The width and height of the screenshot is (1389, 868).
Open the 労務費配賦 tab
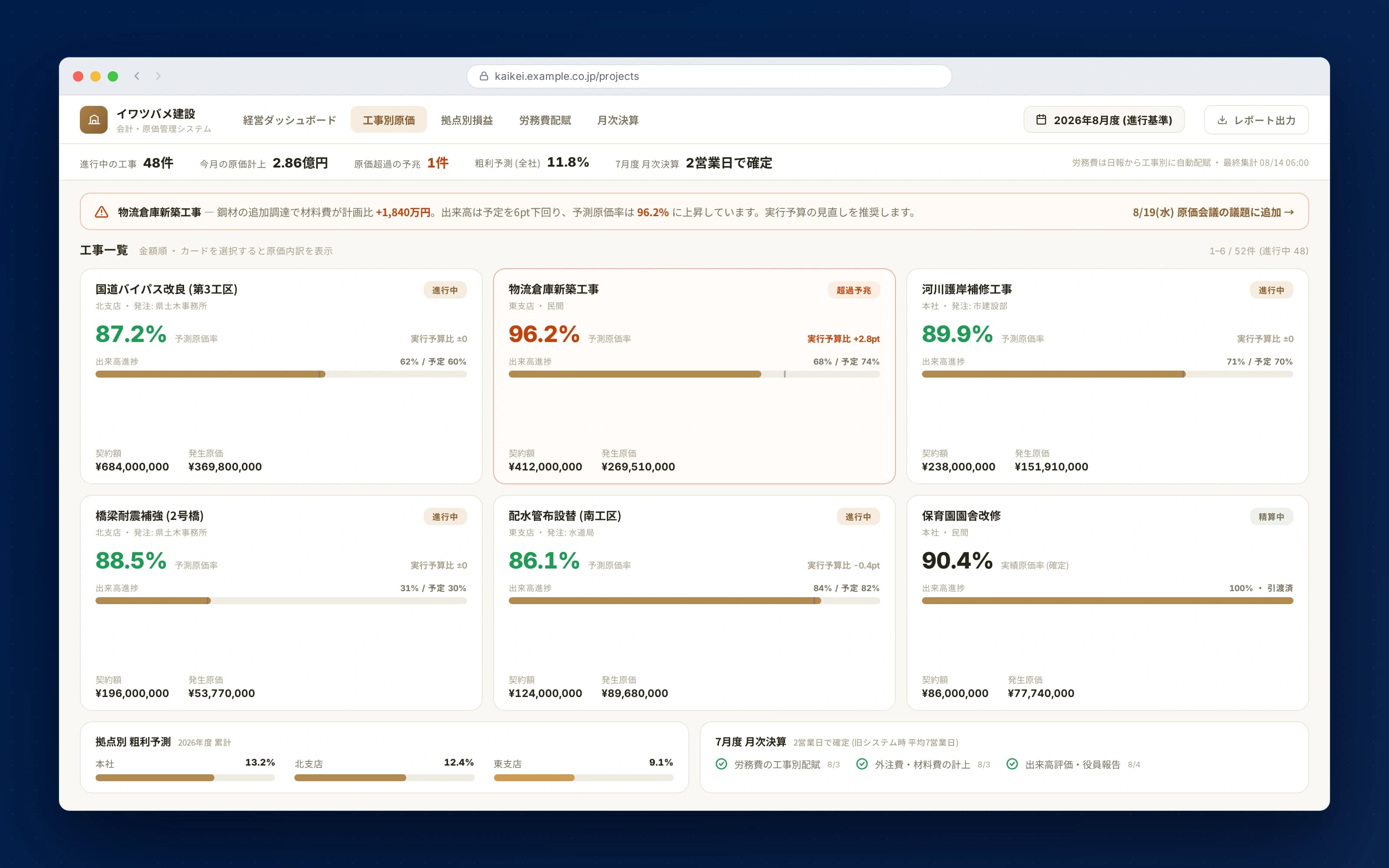(x=545, y=120)
